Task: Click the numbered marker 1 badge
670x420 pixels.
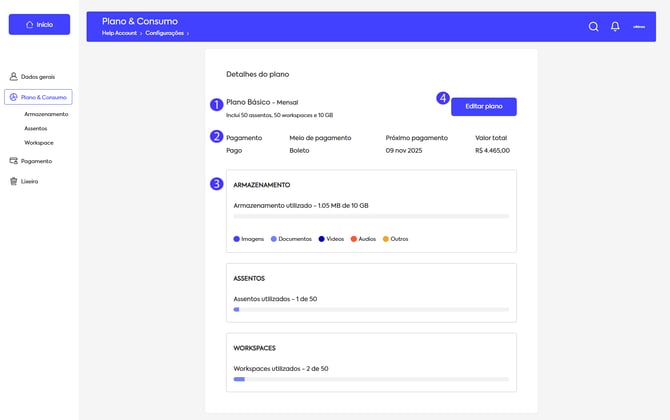Action: [x=216, y=105]
